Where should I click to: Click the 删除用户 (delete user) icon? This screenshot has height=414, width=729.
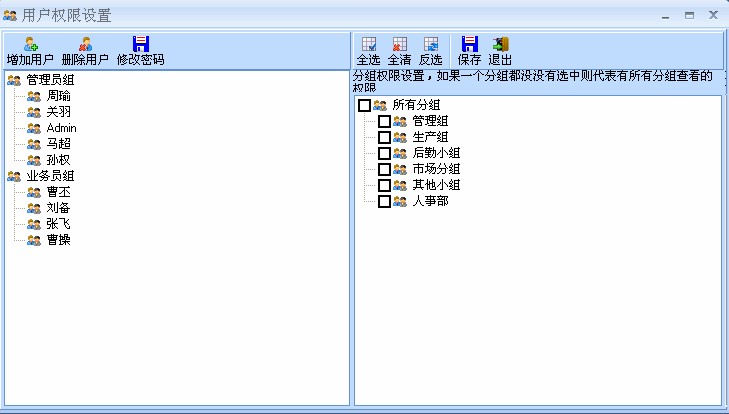(85, 44)
